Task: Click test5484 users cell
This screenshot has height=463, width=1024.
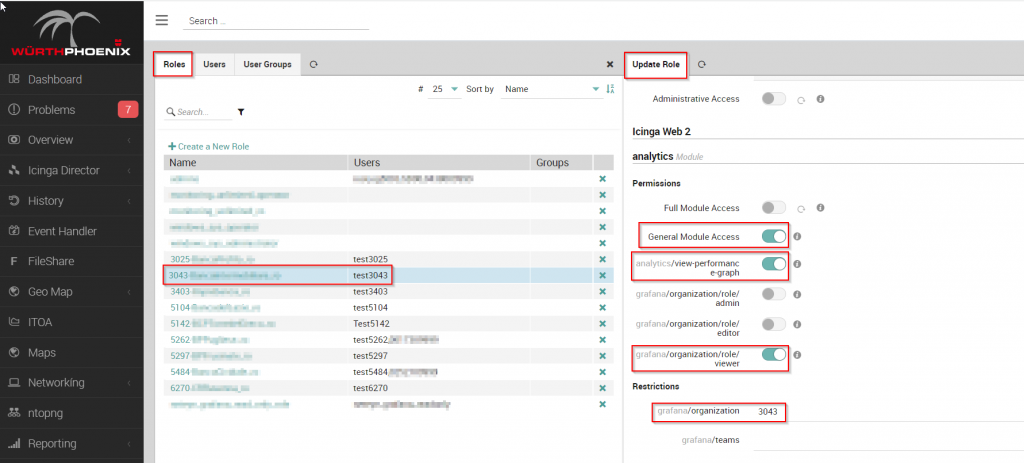Action: point(439,372)
